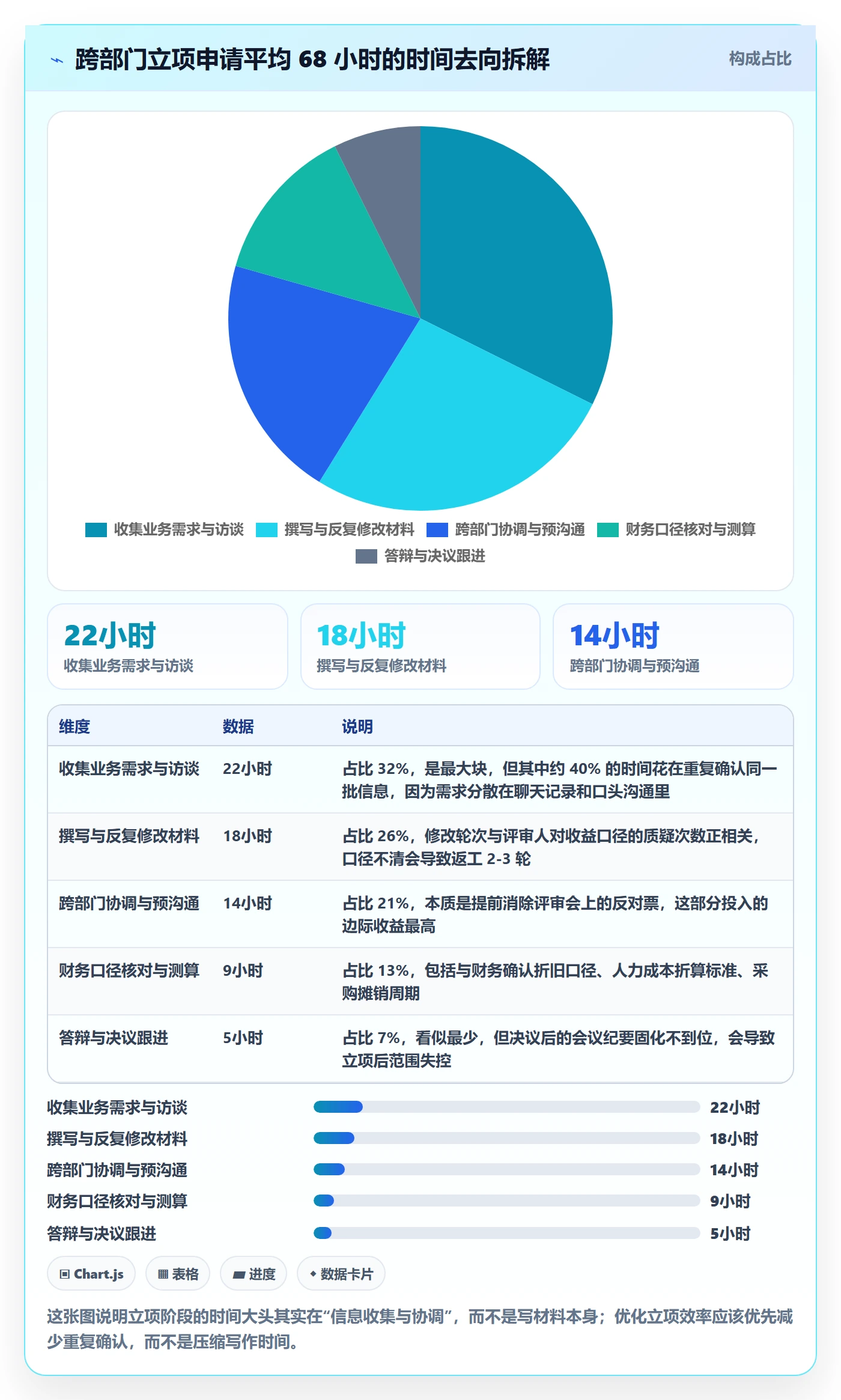Screen dimensions: 841x1400
Task: Toggle the 答辩与决议跟进 legend swatch
Action: click(x=366, y=556)
